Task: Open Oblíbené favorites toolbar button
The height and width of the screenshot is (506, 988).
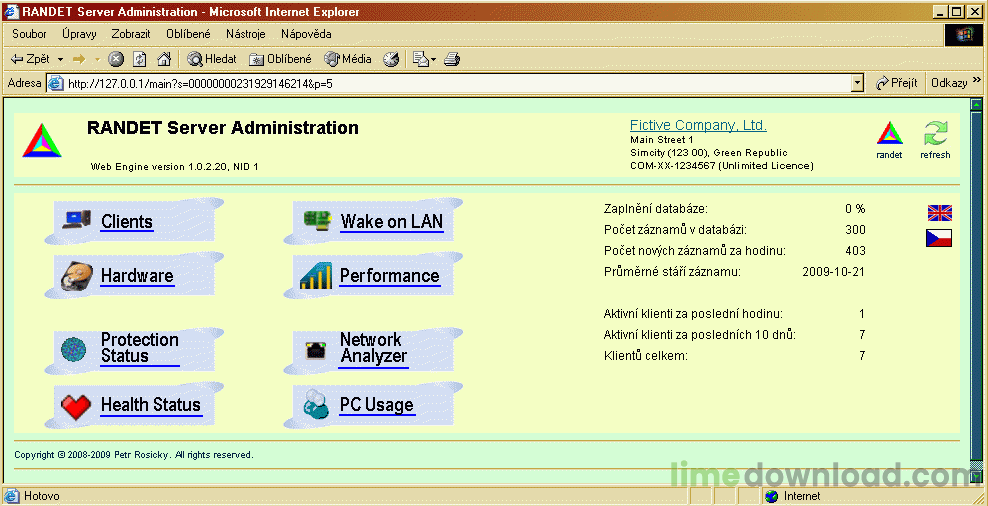Action: pyautogui.click(x=280, y=59)
